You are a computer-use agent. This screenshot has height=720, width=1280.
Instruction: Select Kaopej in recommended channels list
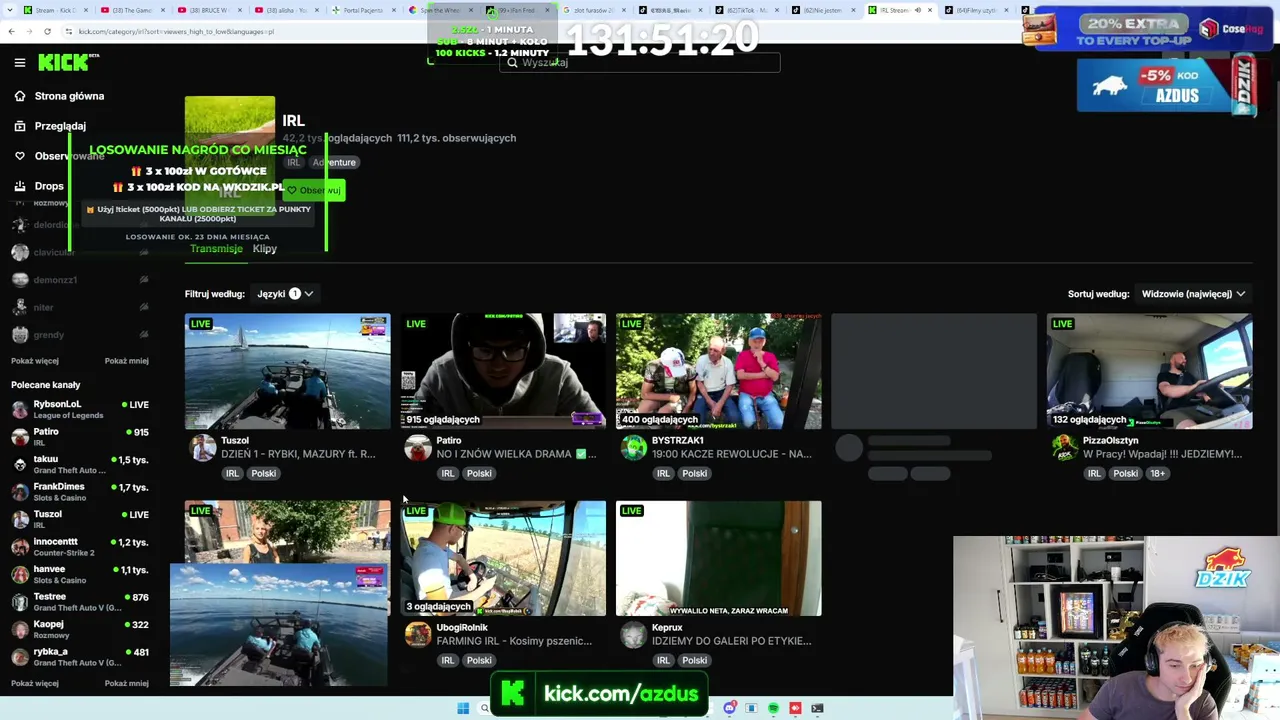[x=80, y=629]
